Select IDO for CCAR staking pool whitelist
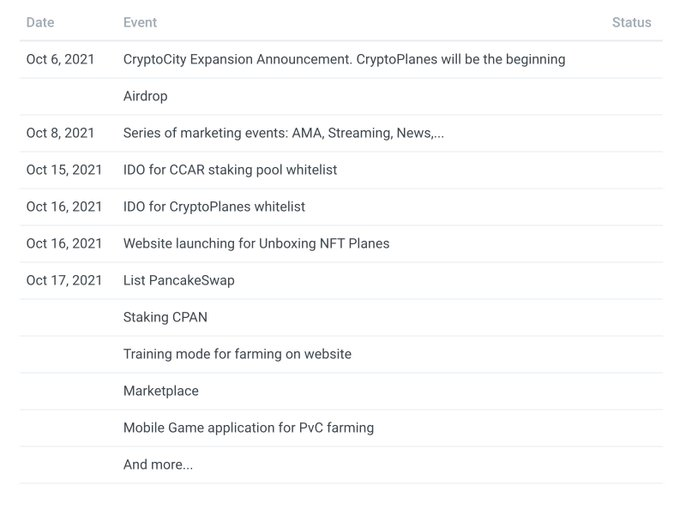Viewport: 680px width, 527px height. click(230, 170)
